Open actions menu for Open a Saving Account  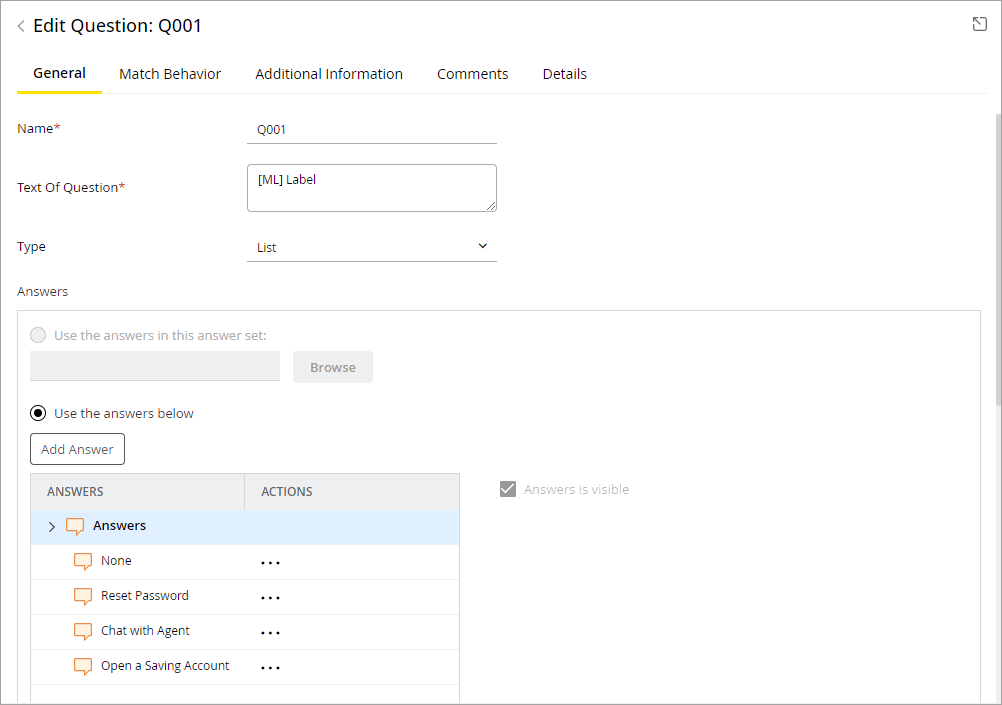point(270,667)
